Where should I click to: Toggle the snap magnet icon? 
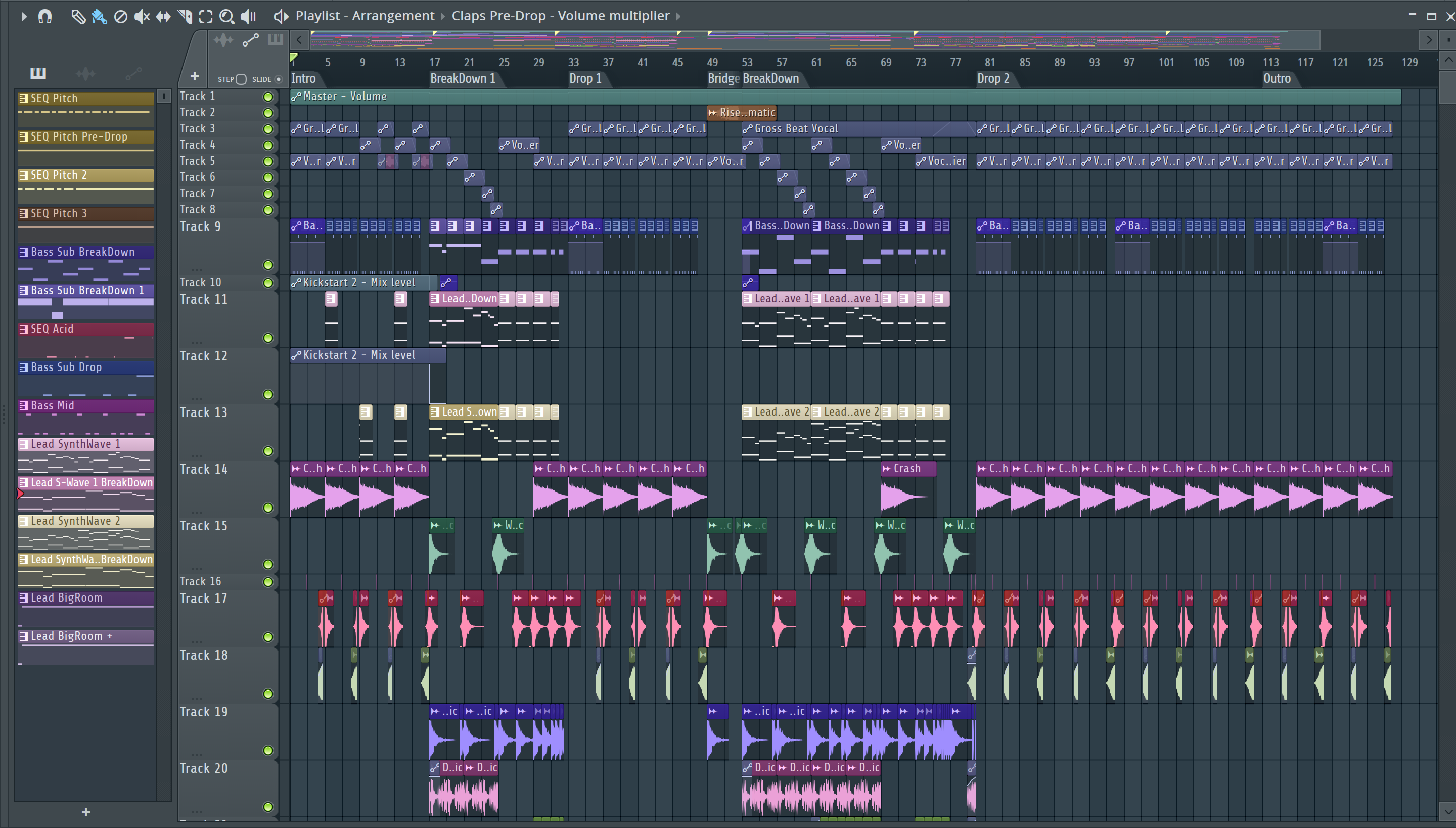pyautogui.click(x=45, y=17)
